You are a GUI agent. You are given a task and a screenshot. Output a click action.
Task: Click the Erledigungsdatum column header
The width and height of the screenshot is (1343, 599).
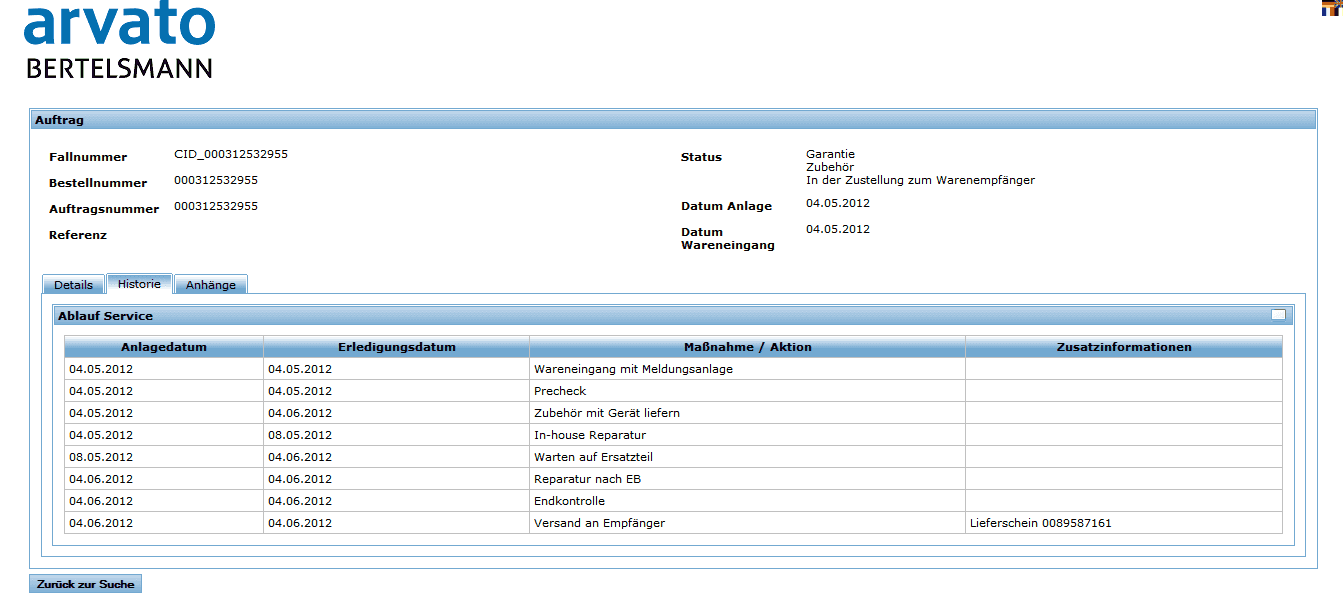396,347
